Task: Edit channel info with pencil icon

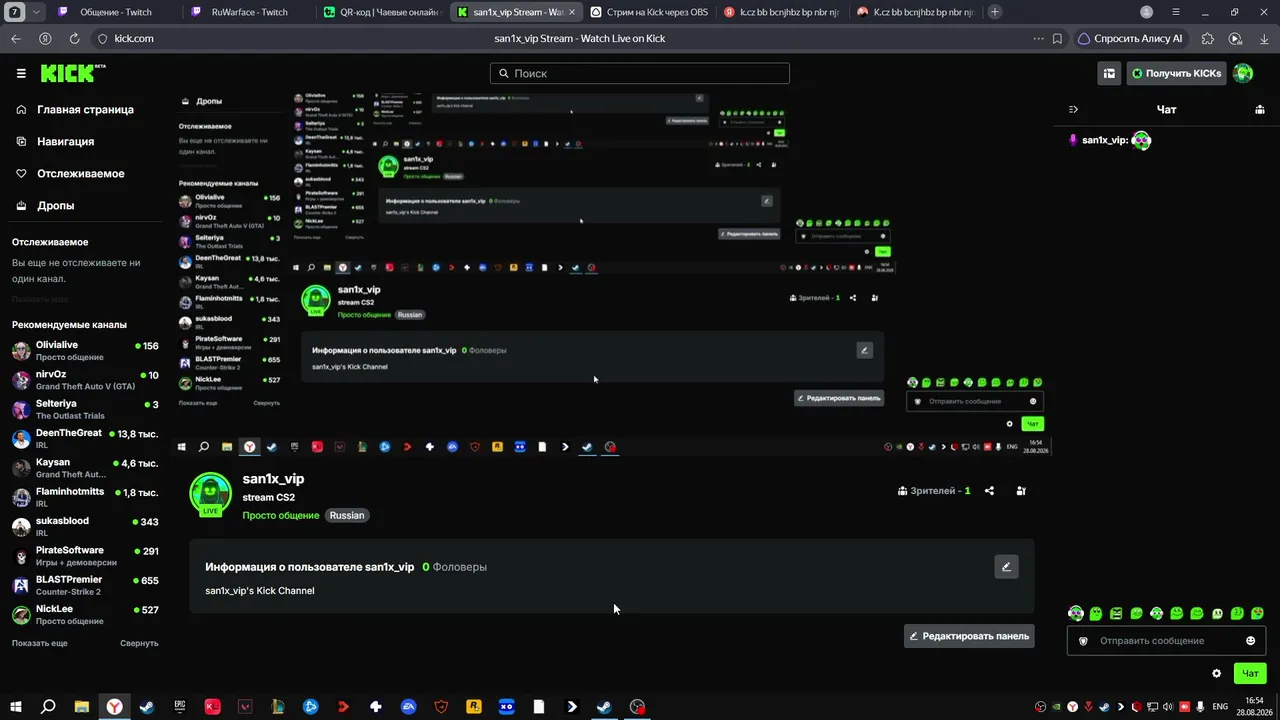Action: coord(1006,567)
